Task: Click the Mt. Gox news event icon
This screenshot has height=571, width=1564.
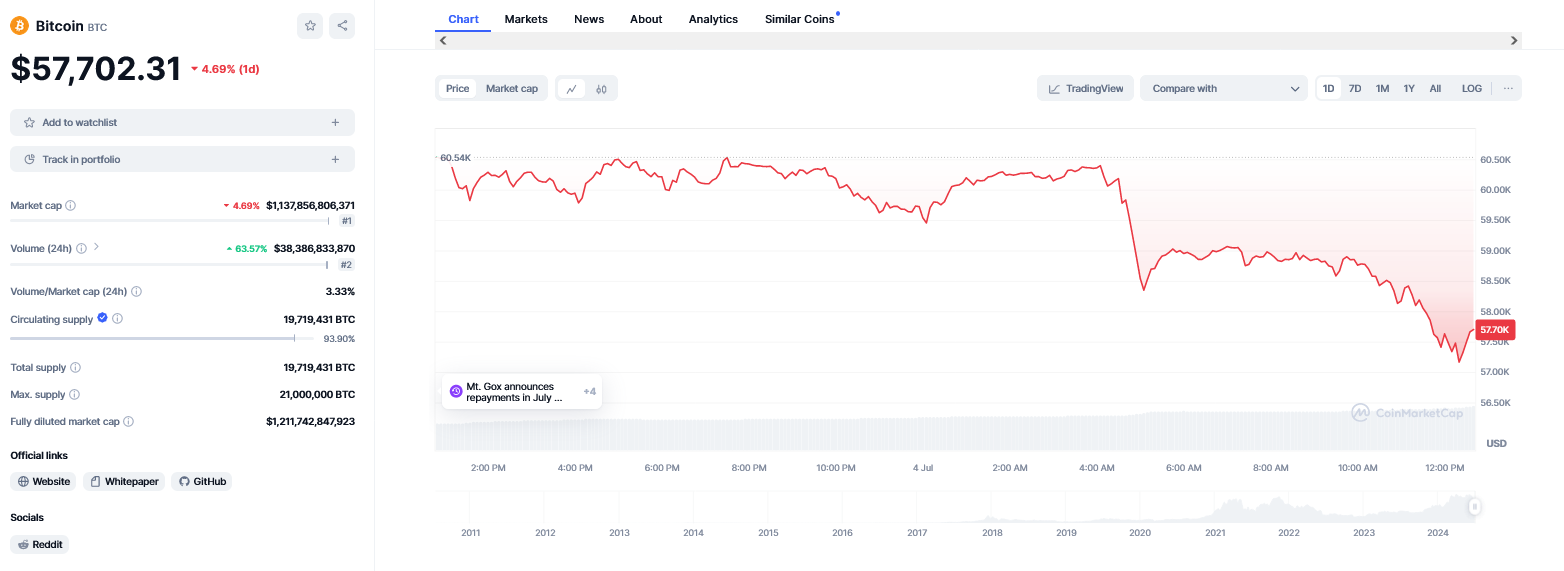Action: pyautogui.click(x=456, y=391)
